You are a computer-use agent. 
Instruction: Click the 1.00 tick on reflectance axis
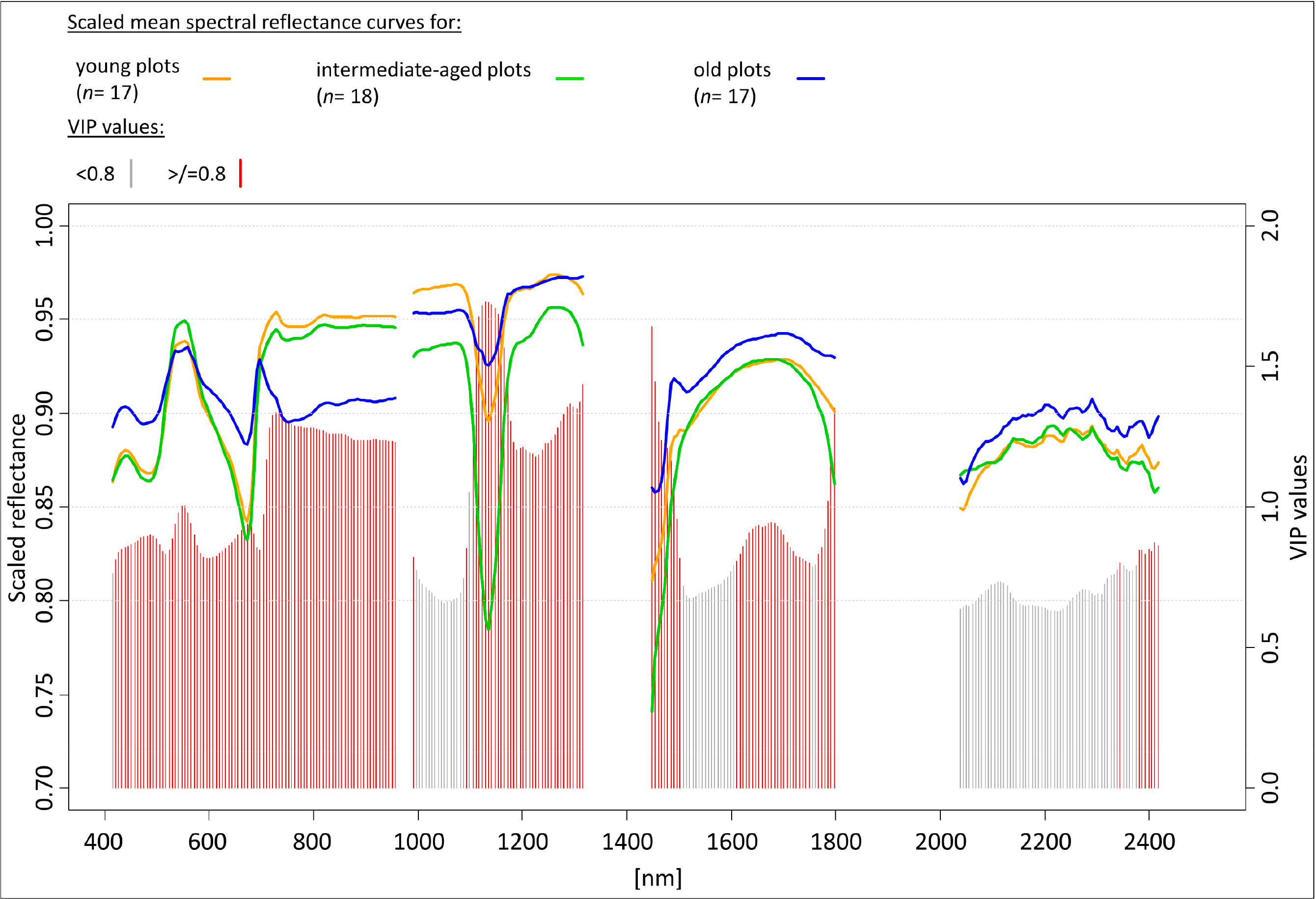[44, 225]
